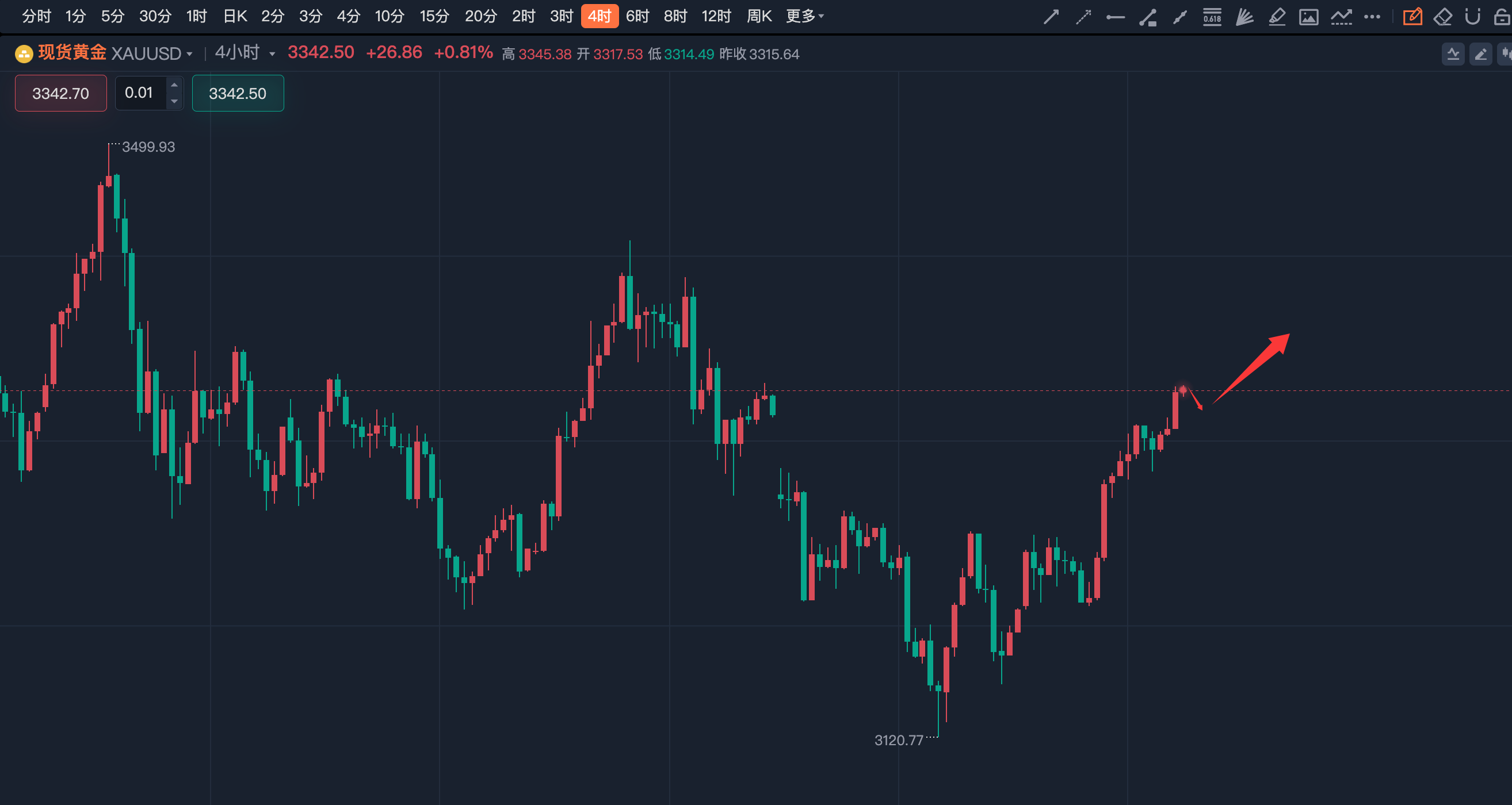The height and width of the screenshot is (805, 1512).
Task: Open the indicator button below the toolbar
Action: click(x=1453, y=54)
